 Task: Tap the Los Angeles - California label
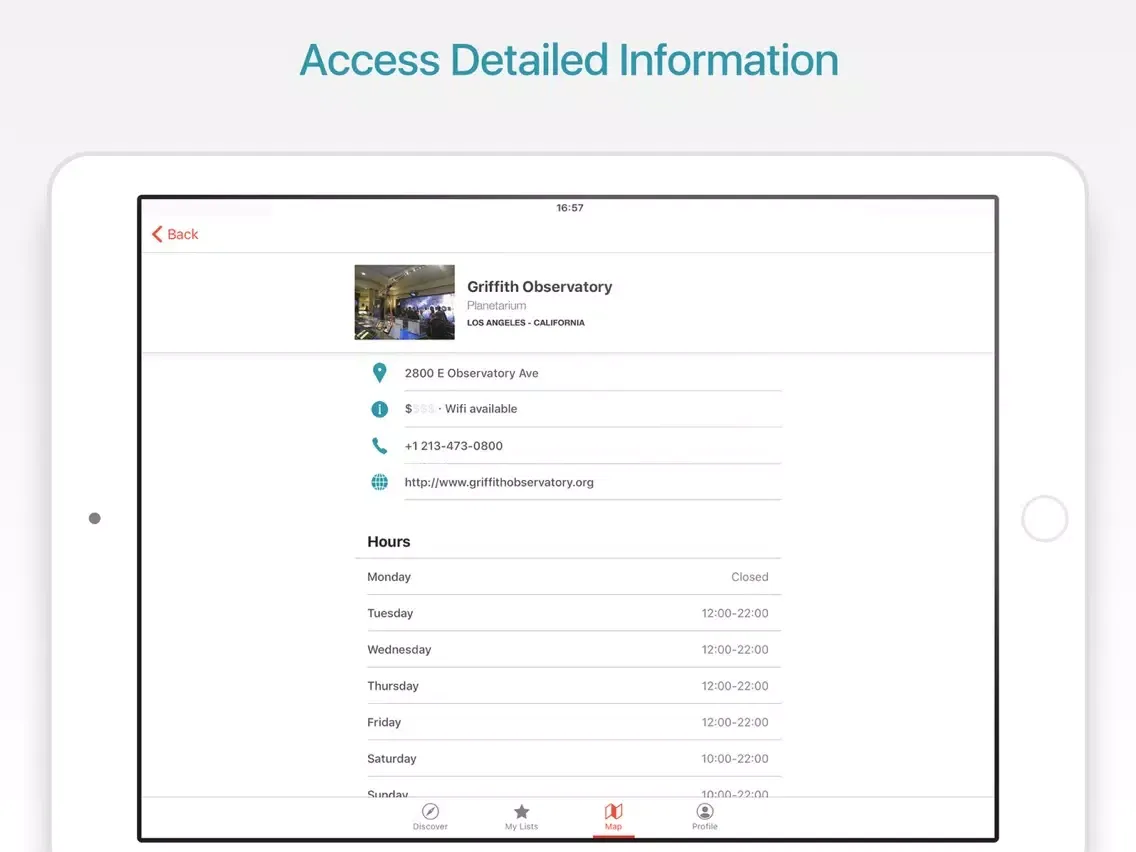pyautogui.click(x=525, y=323)
